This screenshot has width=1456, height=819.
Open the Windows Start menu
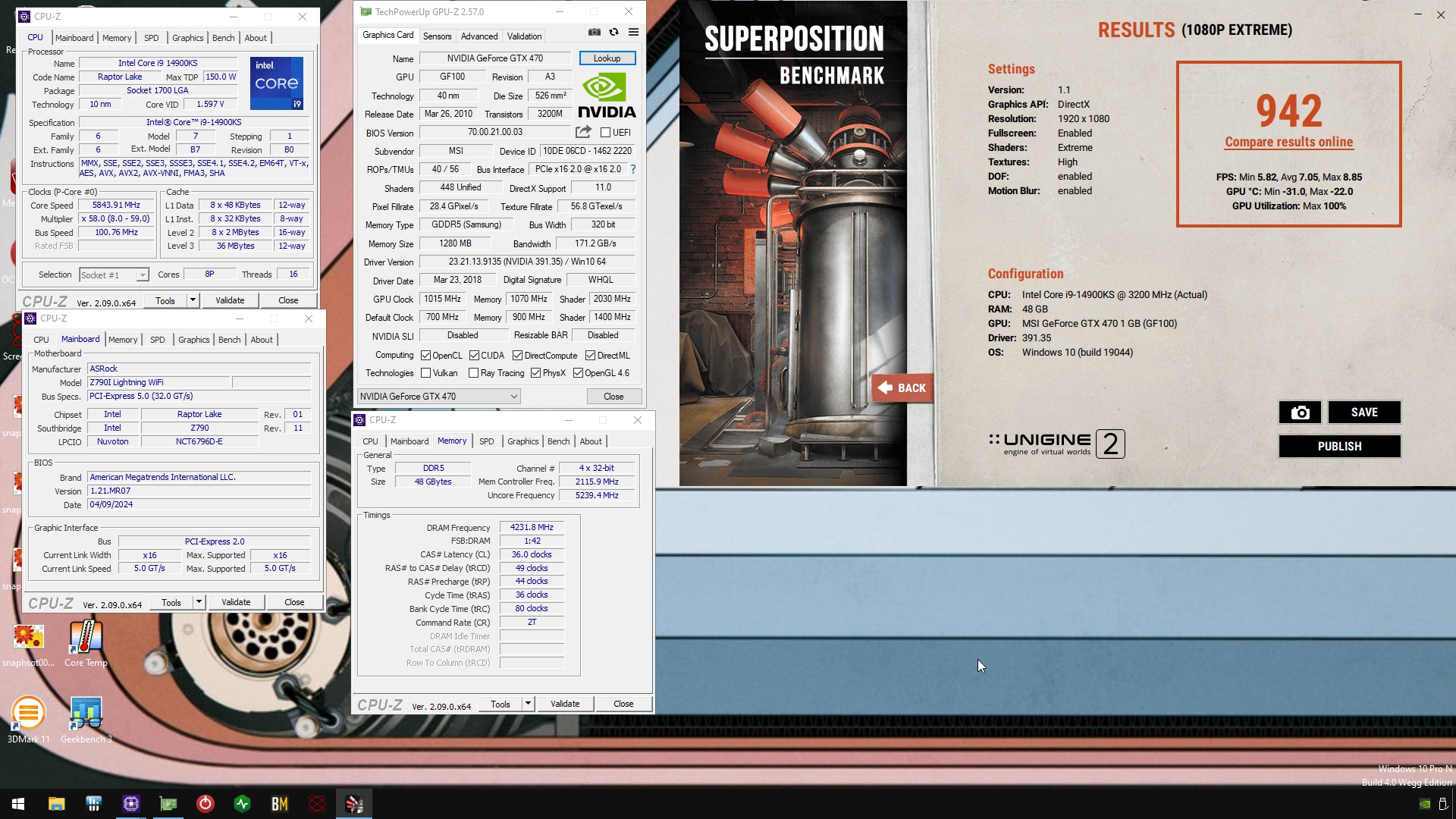point(18,804)
